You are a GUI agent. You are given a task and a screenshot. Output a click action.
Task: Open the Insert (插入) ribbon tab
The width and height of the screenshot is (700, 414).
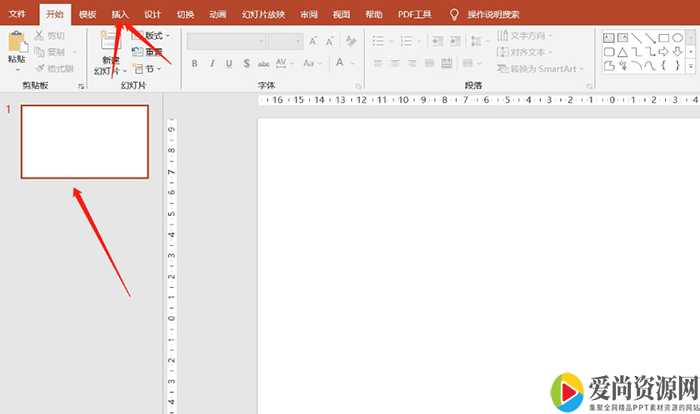tap(120, 15)
